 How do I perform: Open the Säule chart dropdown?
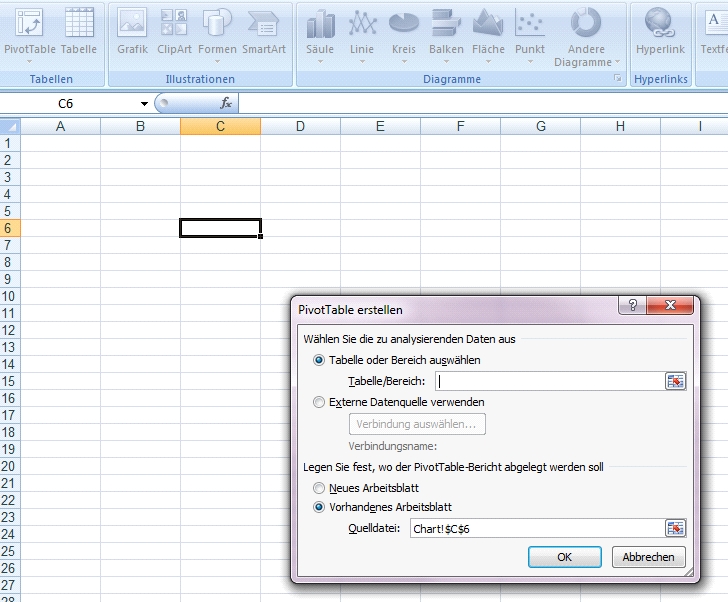click(320, 35)
